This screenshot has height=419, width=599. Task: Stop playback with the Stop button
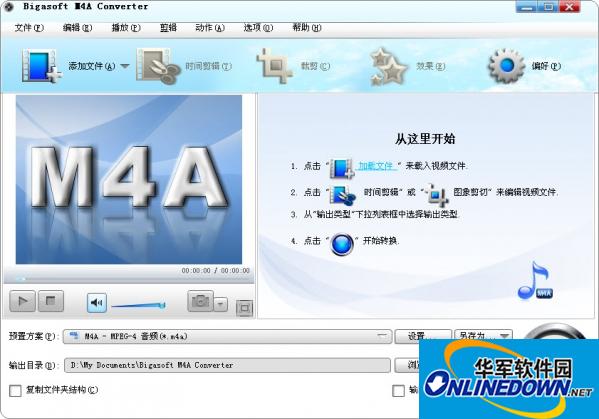pos(50,301)
